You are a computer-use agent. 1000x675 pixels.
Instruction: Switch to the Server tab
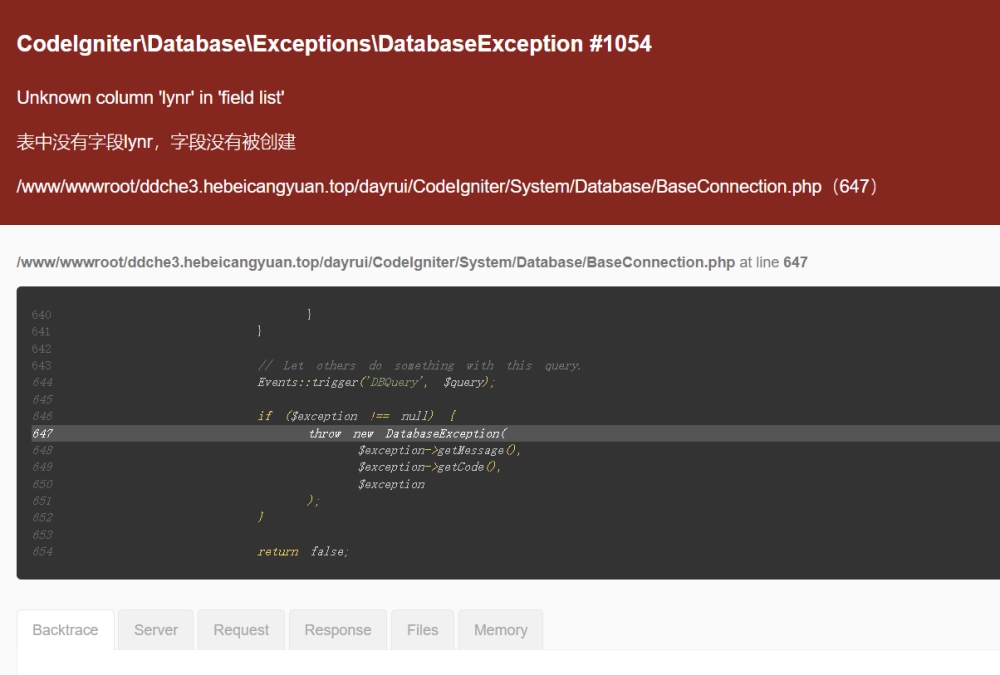(x=156, y=630)
